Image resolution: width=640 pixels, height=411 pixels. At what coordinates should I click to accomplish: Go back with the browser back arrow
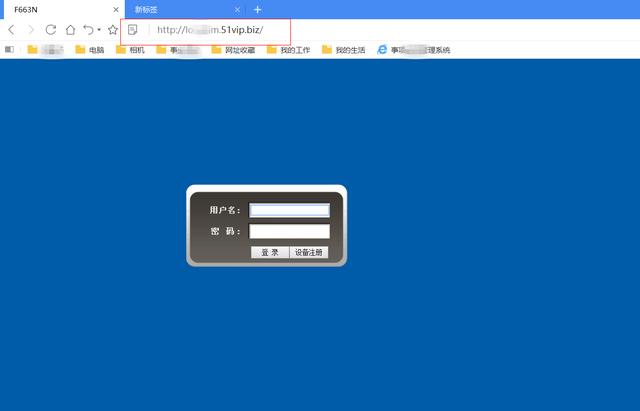pos(11,30)
